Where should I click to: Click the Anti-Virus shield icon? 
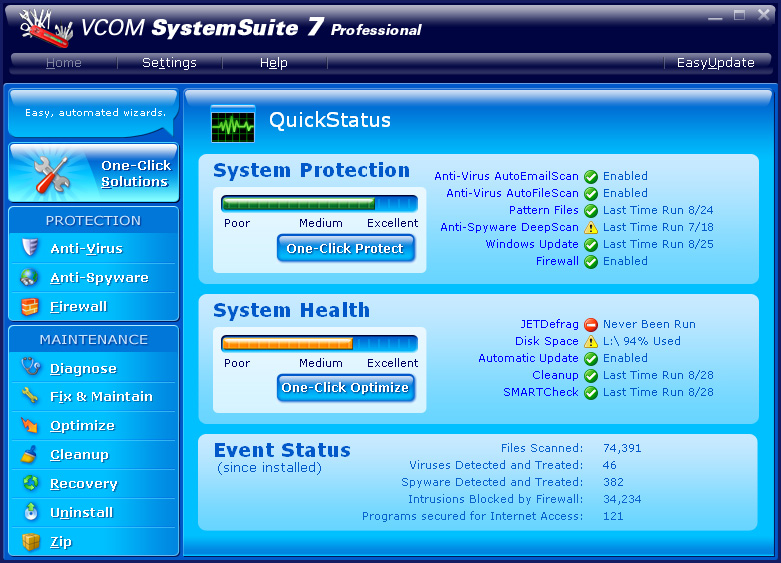[x=30, y=247]
